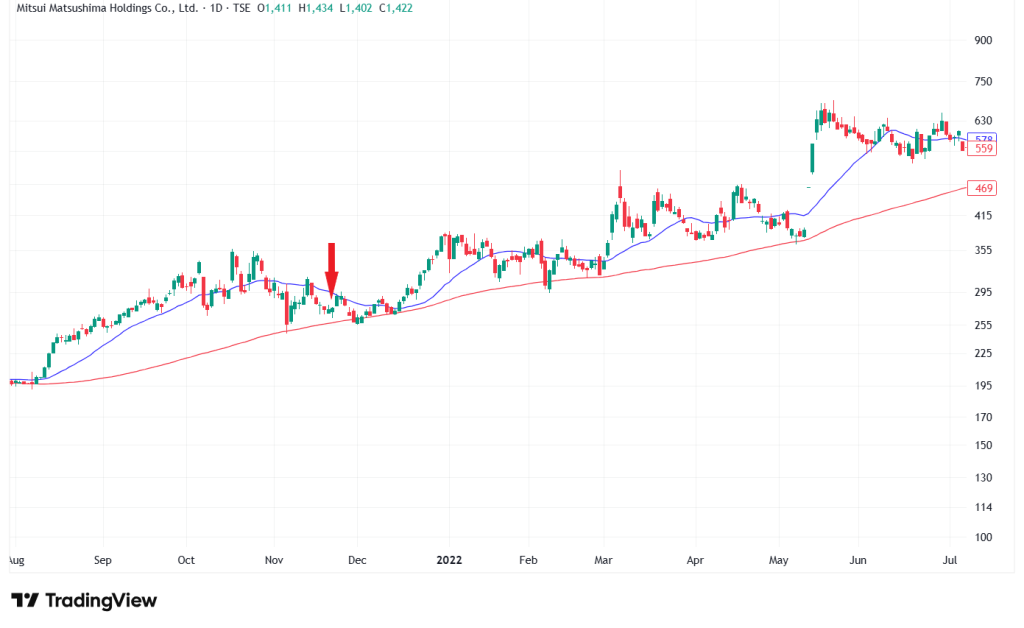The image size is (1024, 628).
Task: Click the Mar date axis label
Action: [x=603, y=560]
